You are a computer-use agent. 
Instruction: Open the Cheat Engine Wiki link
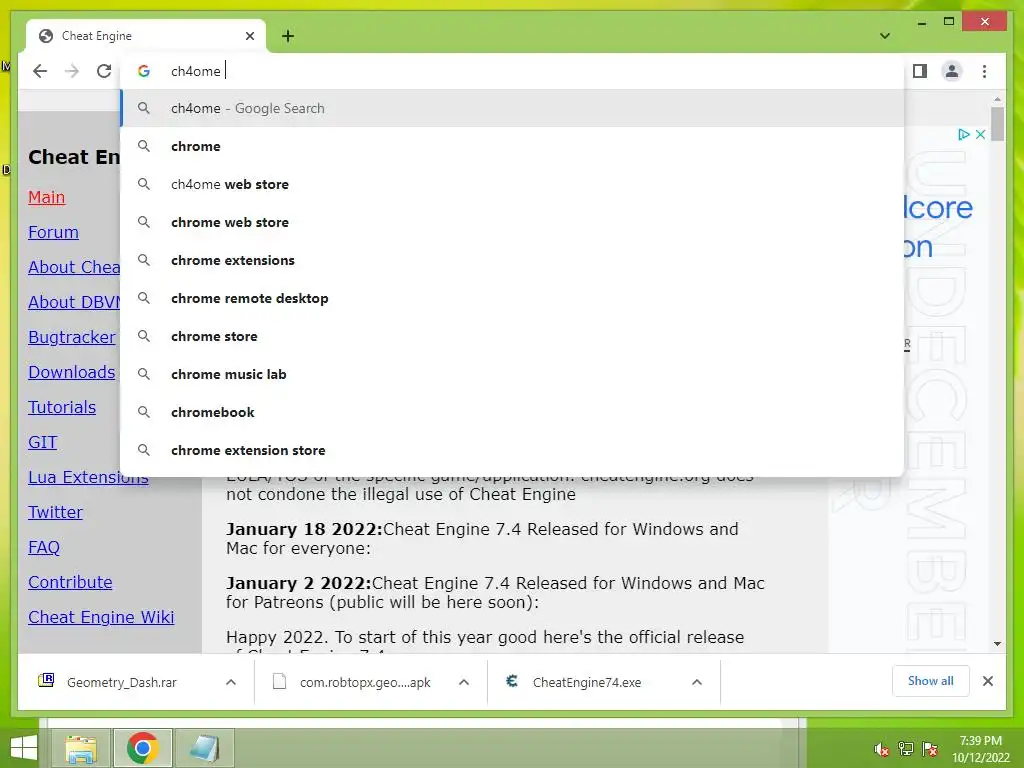[x=101, y=617]
